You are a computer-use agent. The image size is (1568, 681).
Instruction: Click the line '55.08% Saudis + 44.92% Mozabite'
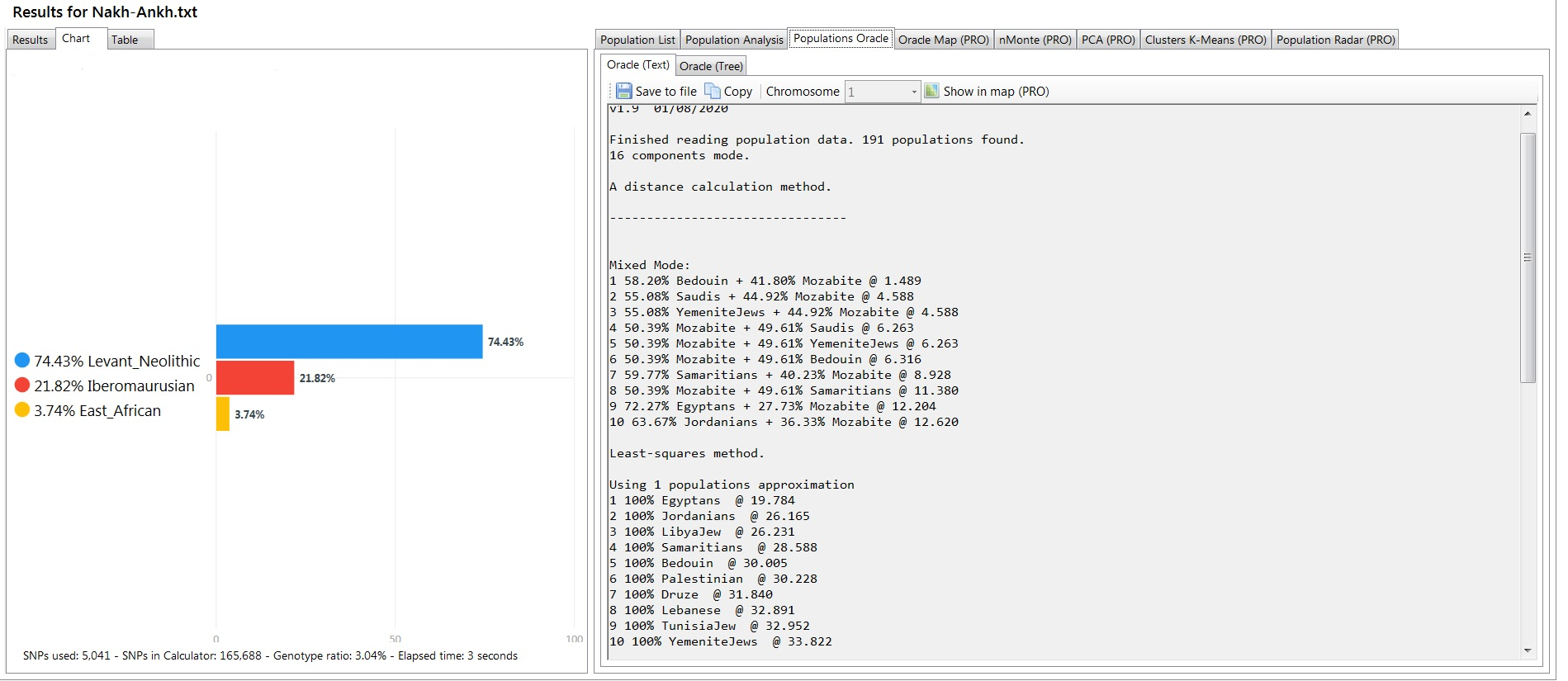tap(761, 296)
